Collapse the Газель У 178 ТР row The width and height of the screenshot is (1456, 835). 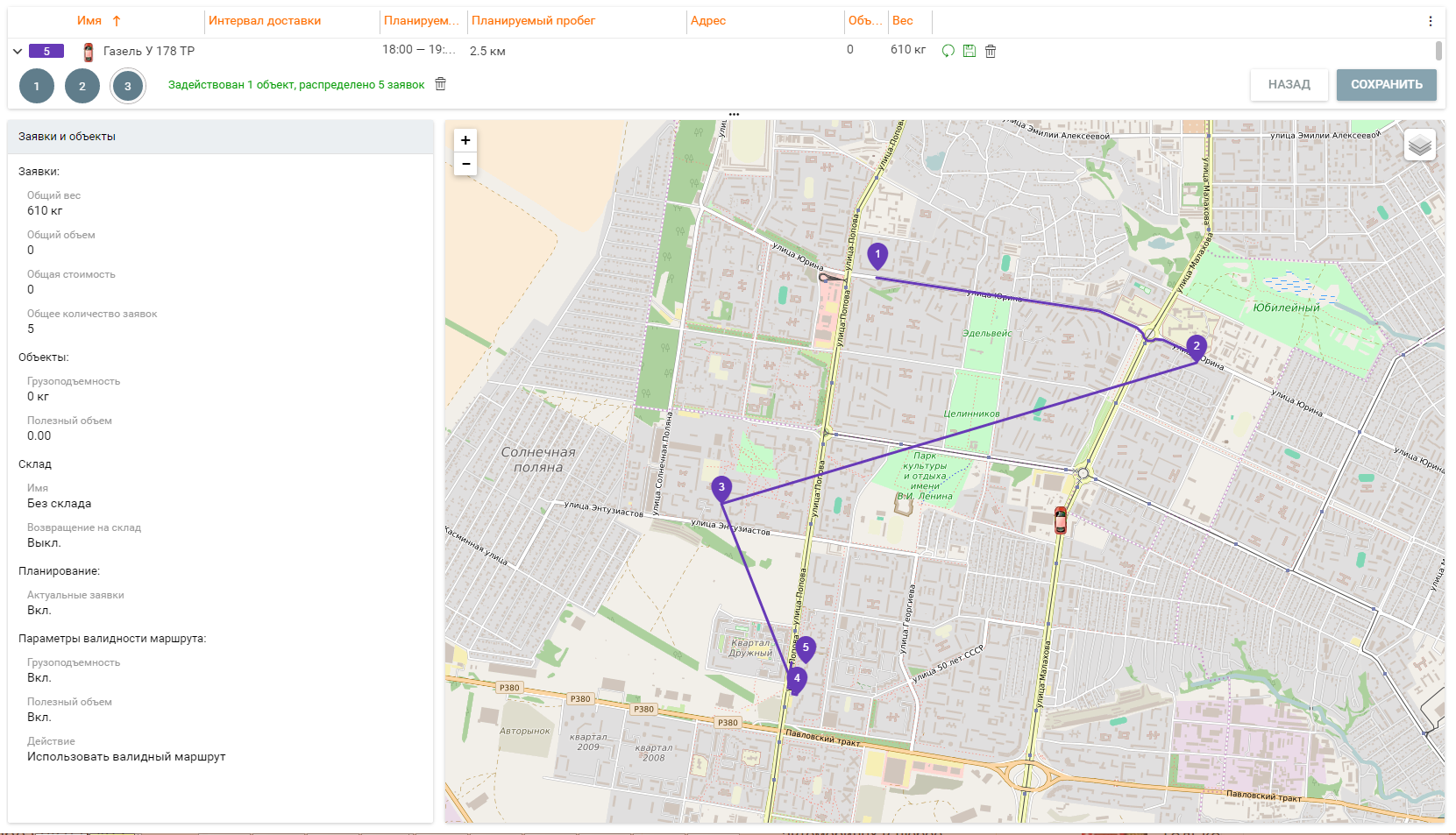tap(18, 51)
